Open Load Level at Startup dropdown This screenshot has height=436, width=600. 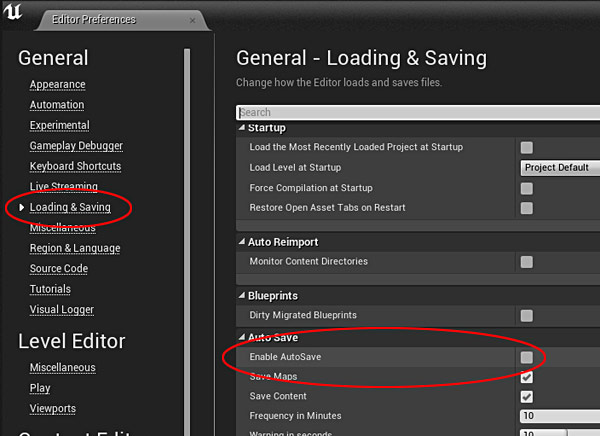tap(560, 168)
